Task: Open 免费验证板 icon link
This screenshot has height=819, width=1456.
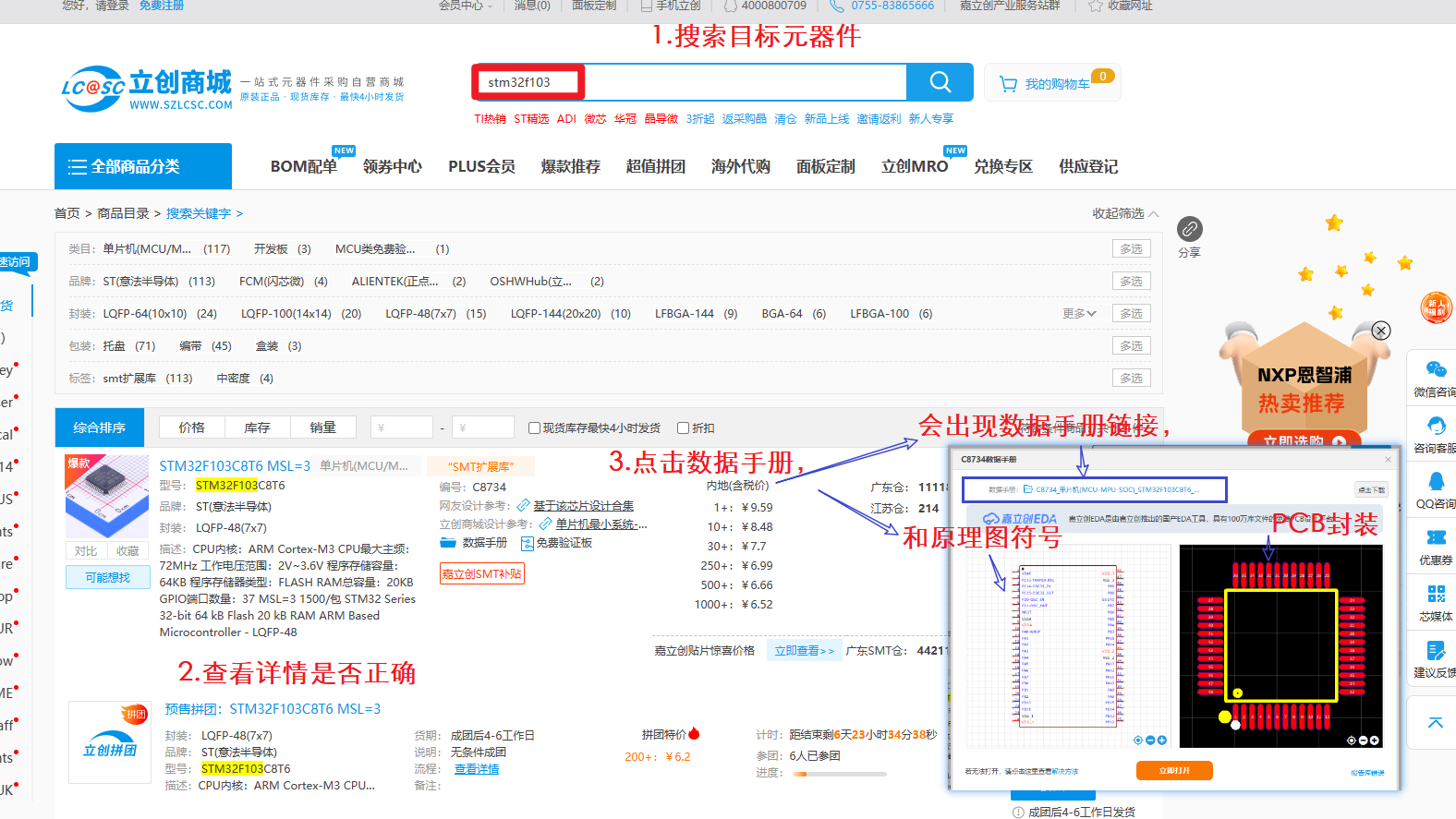Action: click(557, 543)
